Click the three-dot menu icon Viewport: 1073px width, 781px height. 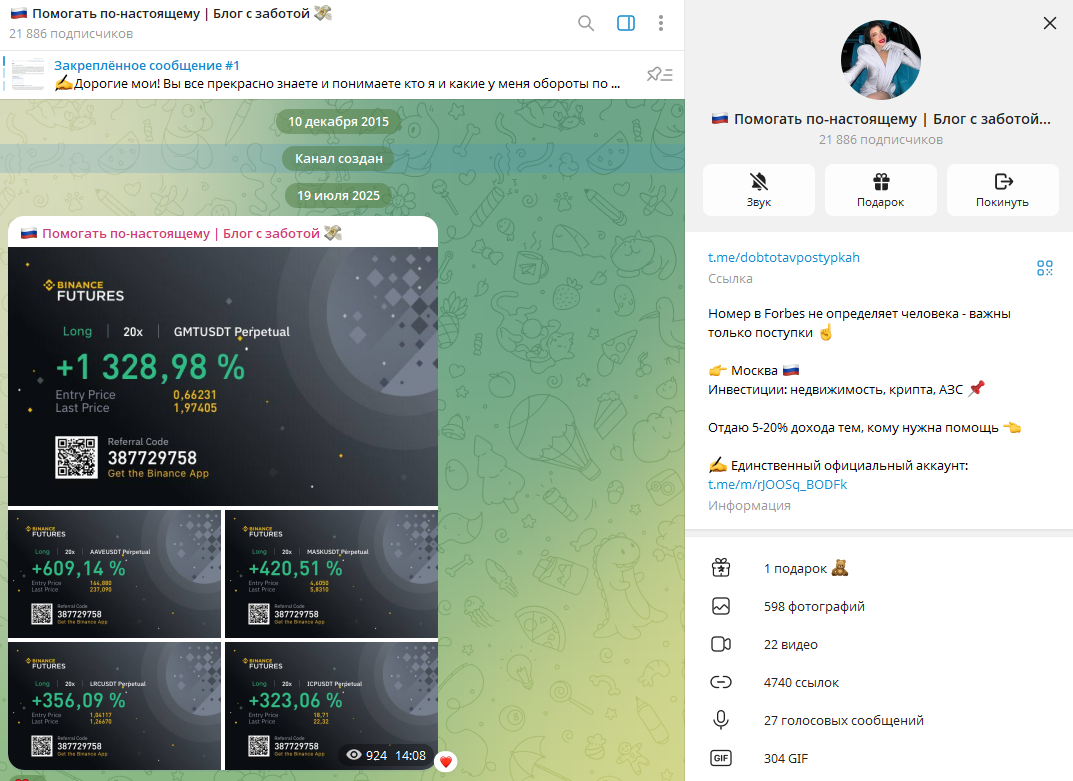[x=661, y=22]
